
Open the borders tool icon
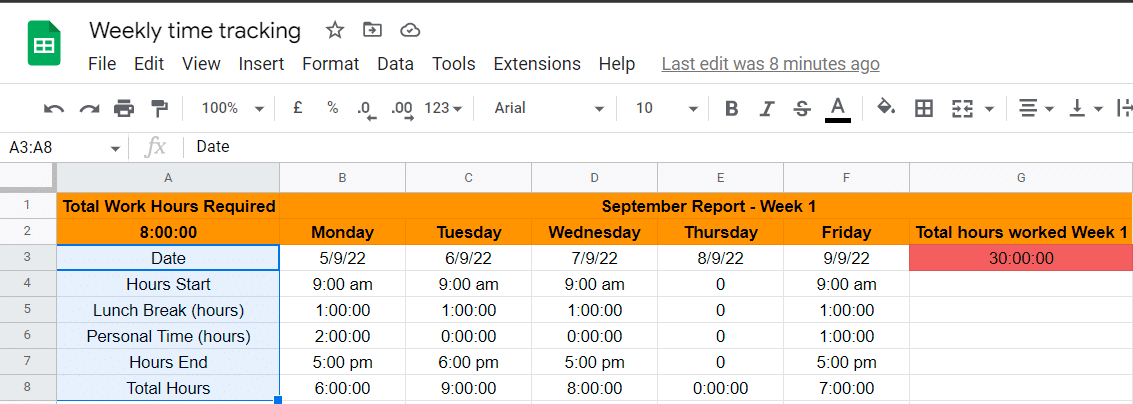924,108
